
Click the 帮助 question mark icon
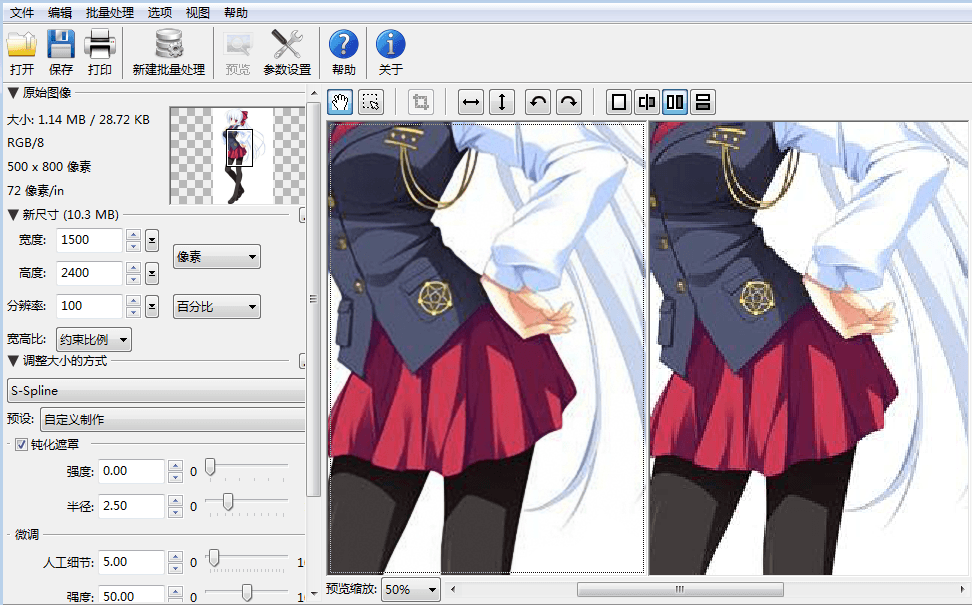point(343,45)
